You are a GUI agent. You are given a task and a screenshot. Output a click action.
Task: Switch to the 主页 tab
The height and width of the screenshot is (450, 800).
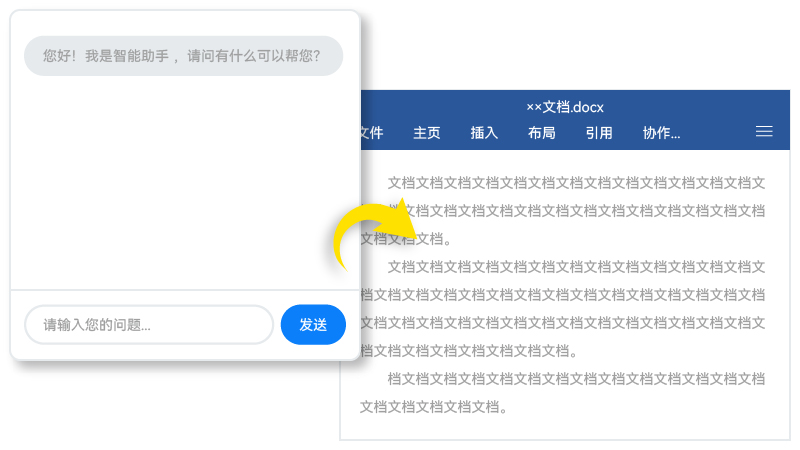[427, 133]
